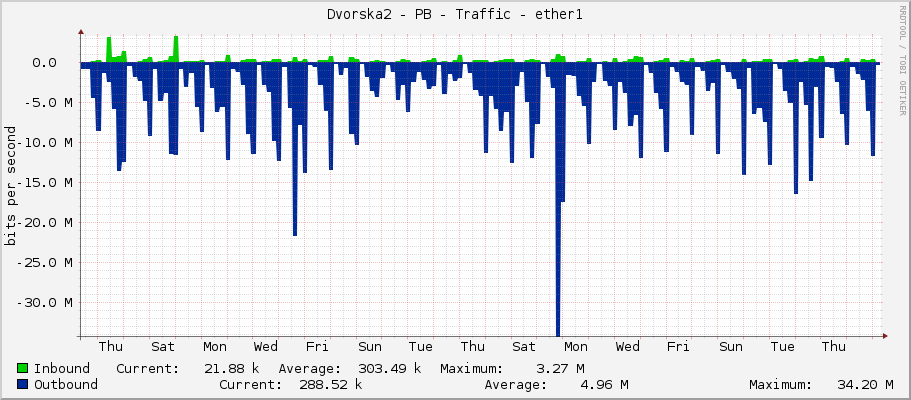This screenshot has width=911, height=400.
Task: Click the 'Outbound' legend label
Action: (x=66, y=384)
